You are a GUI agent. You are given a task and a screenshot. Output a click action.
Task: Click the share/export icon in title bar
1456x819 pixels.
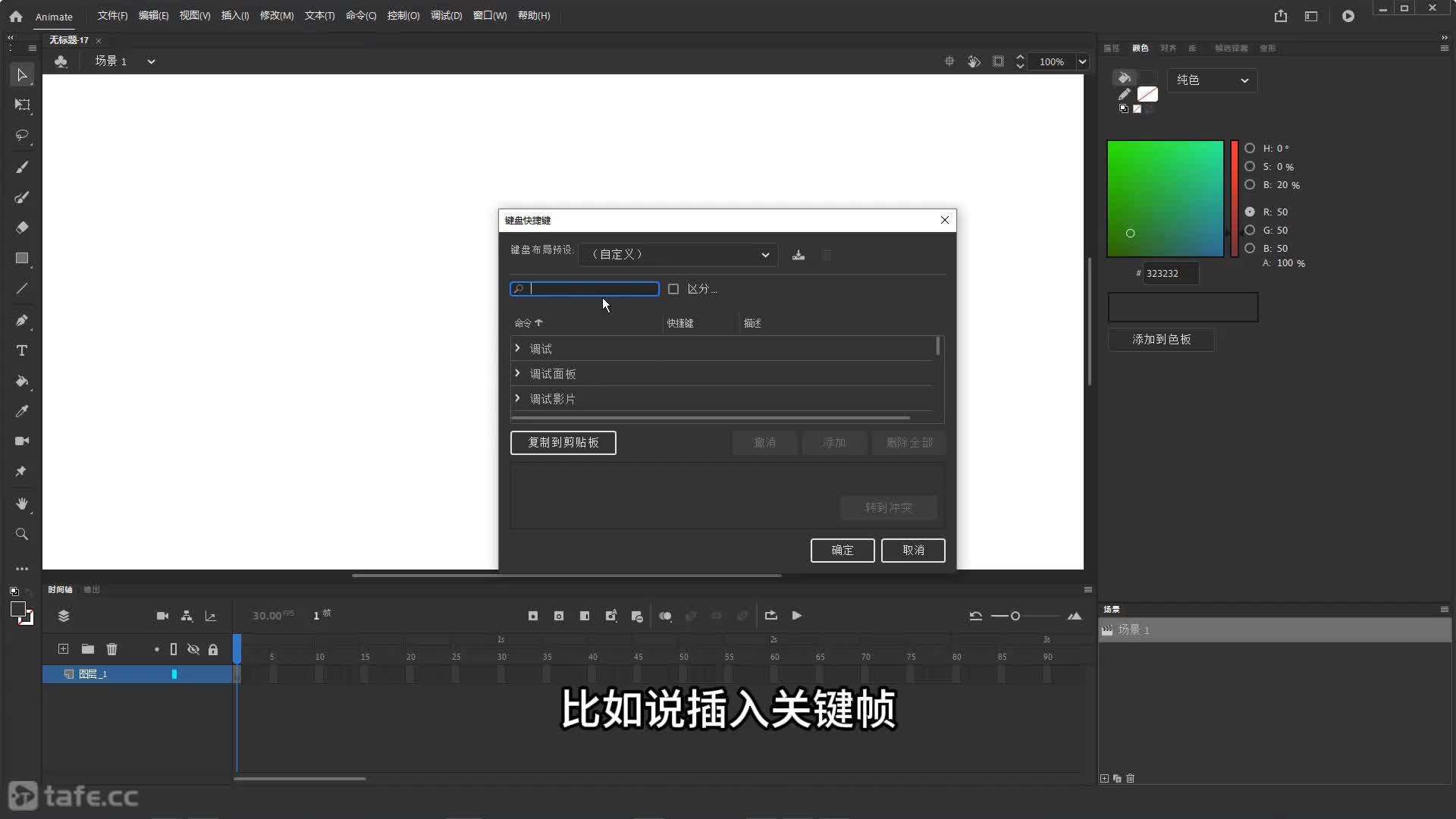pyautogui.click(x=1281, y=16)
